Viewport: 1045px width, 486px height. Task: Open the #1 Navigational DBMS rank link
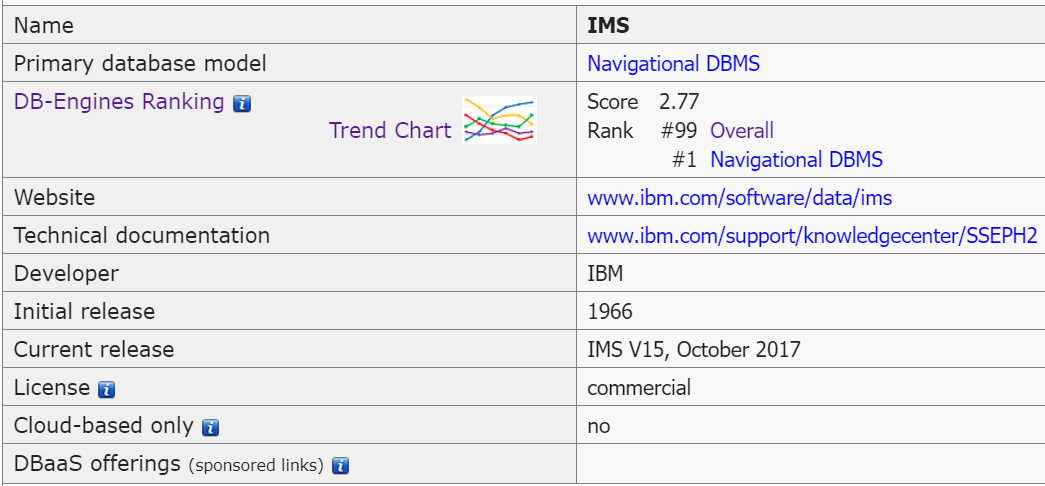796,159
